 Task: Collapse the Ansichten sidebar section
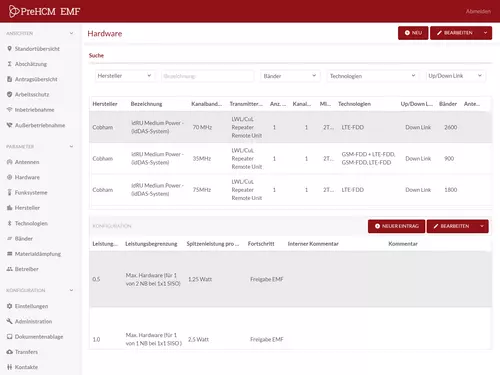click(x=71, y=33)
